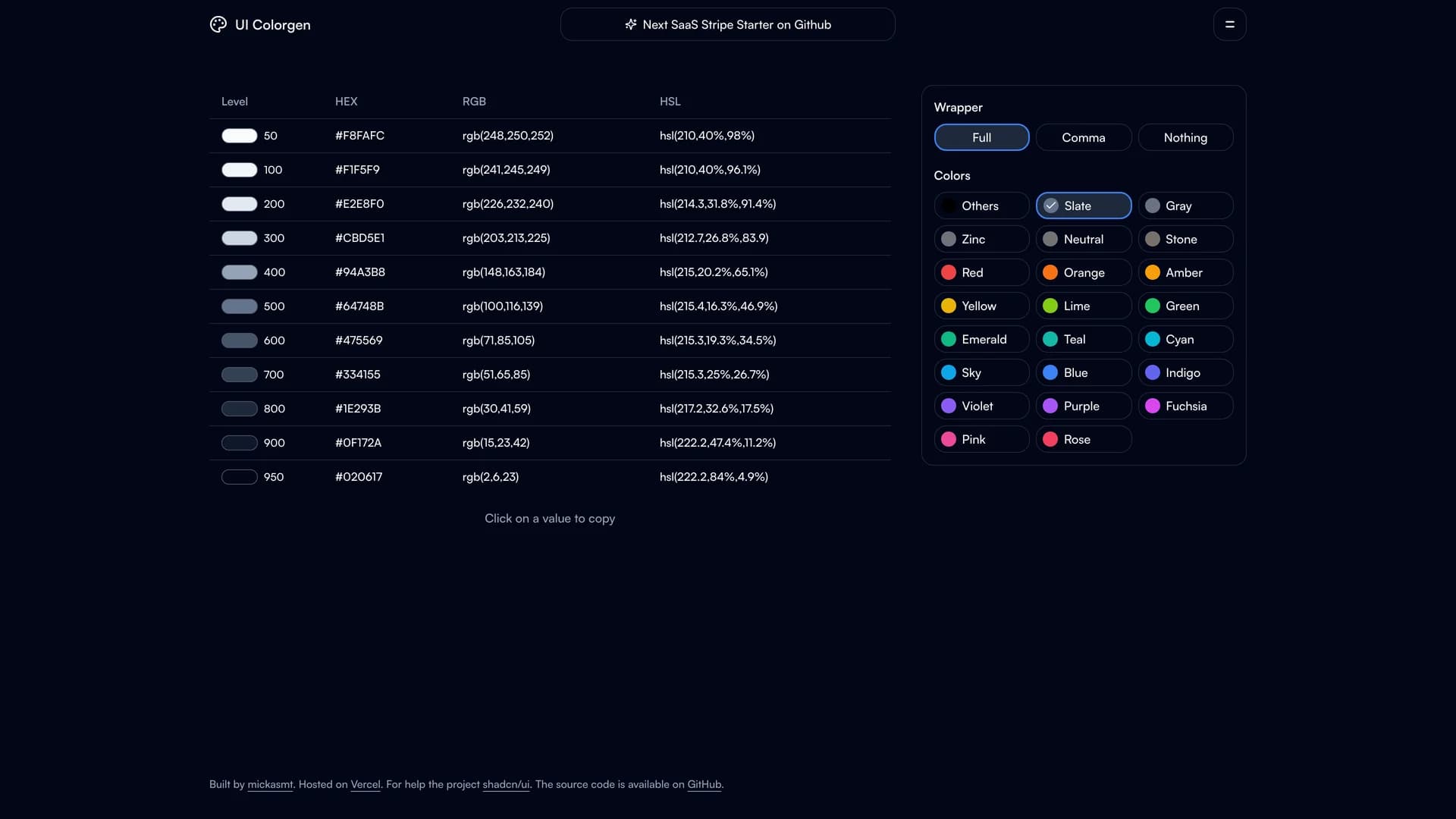The image size is (1456, 819).
Task: Switch wrapper mode to Comma
Action: [x=1083, y=137]
